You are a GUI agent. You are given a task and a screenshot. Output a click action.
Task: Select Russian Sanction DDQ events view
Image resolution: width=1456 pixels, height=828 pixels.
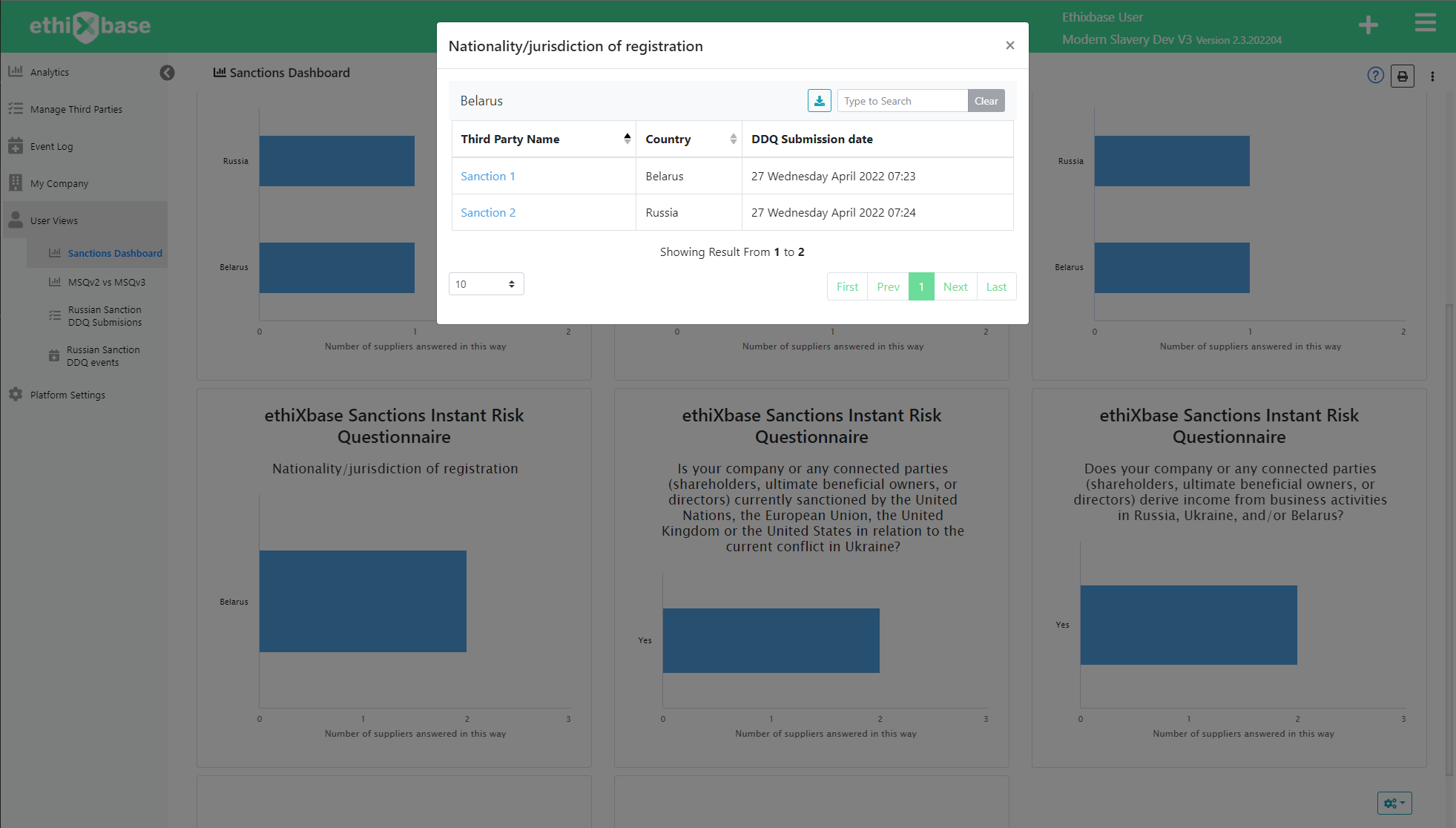102,356
